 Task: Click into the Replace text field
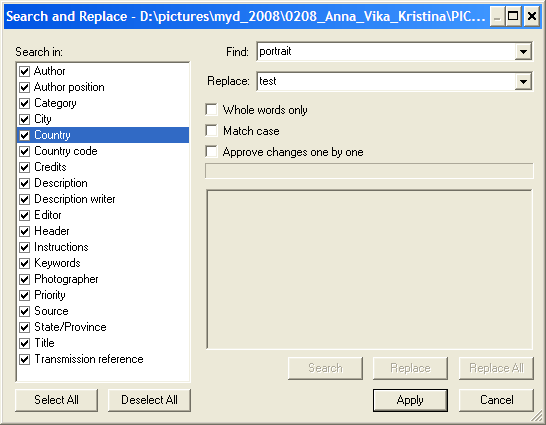(x=386, y=82)
